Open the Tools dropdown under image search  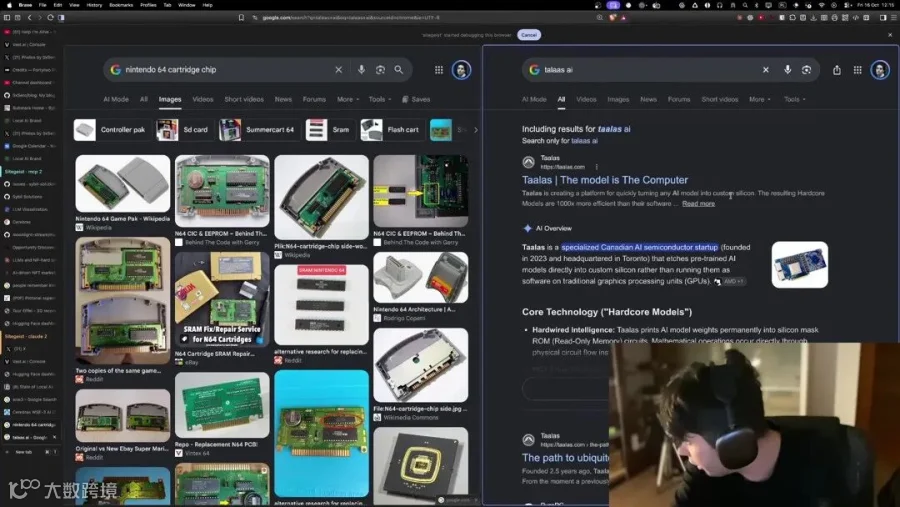[x=379, y=99]
